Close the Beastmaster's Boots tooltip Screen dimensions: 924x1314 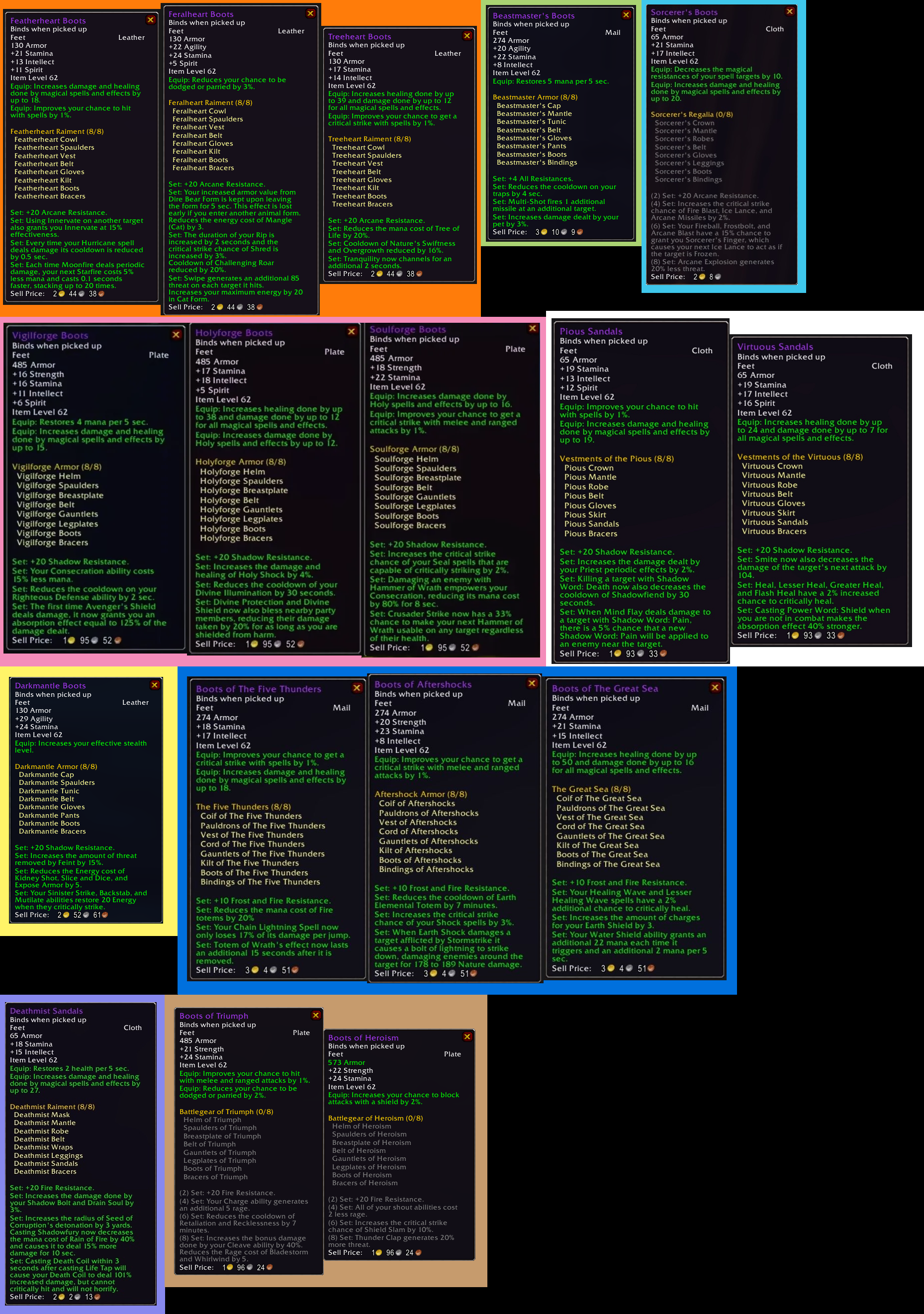pos(627,15)
